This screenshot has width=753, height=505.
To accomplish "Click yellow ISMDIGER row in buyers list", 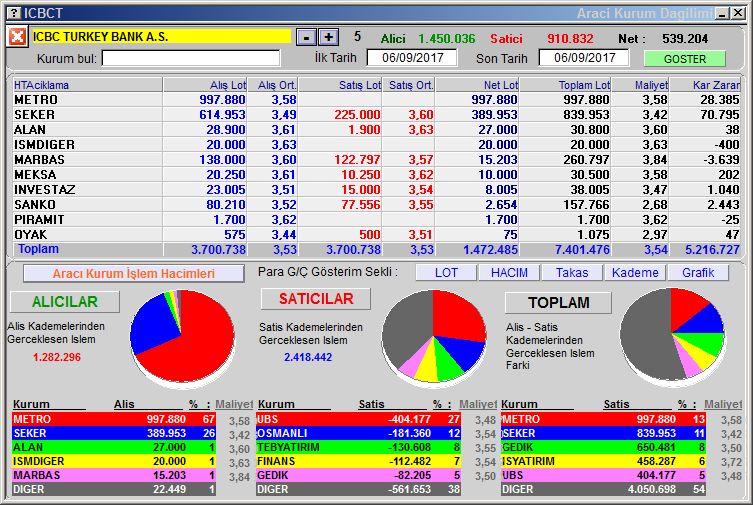I will click(x=114, y=461).
